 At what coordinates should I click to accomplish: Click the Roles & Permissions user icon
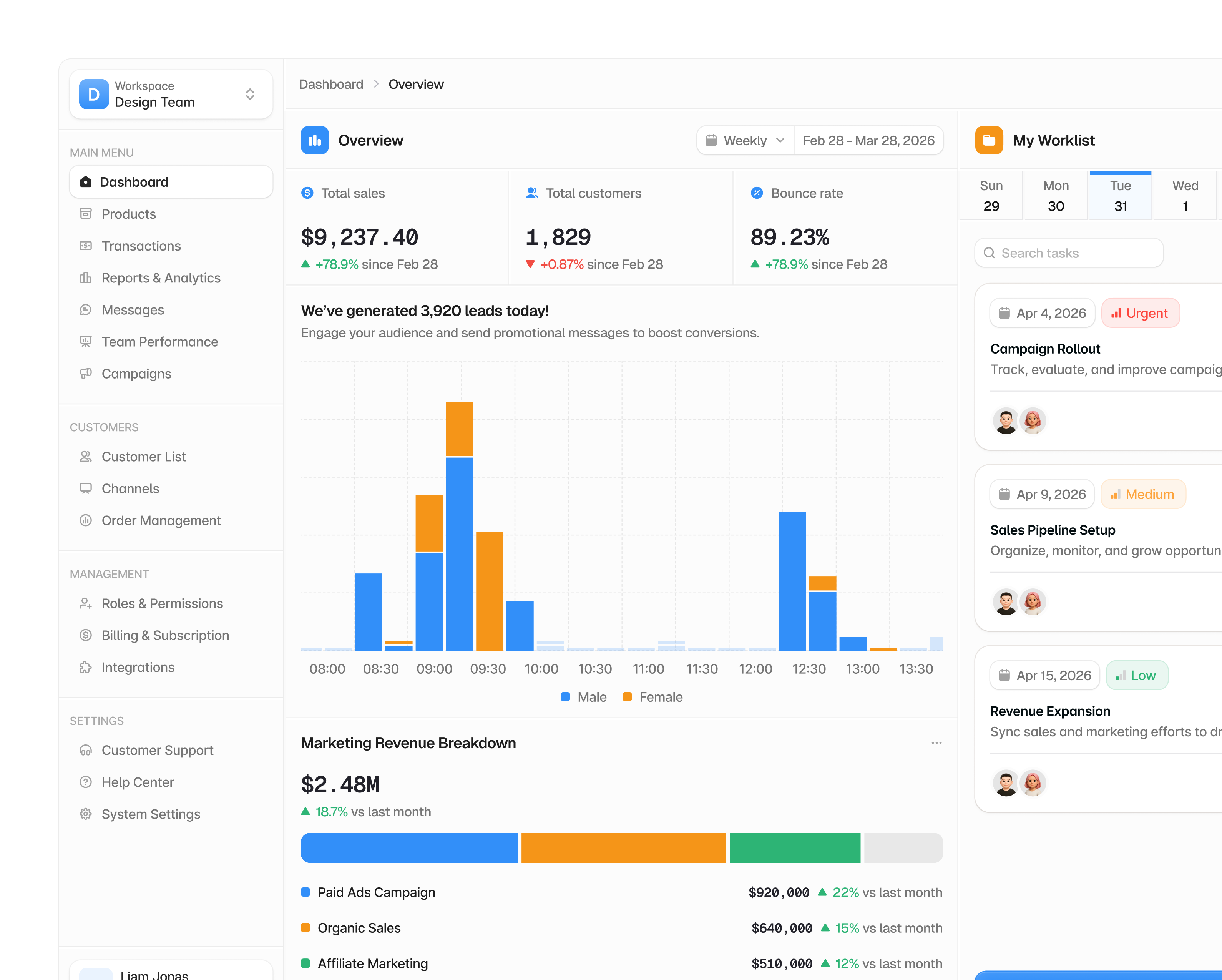tap(86, 603)
